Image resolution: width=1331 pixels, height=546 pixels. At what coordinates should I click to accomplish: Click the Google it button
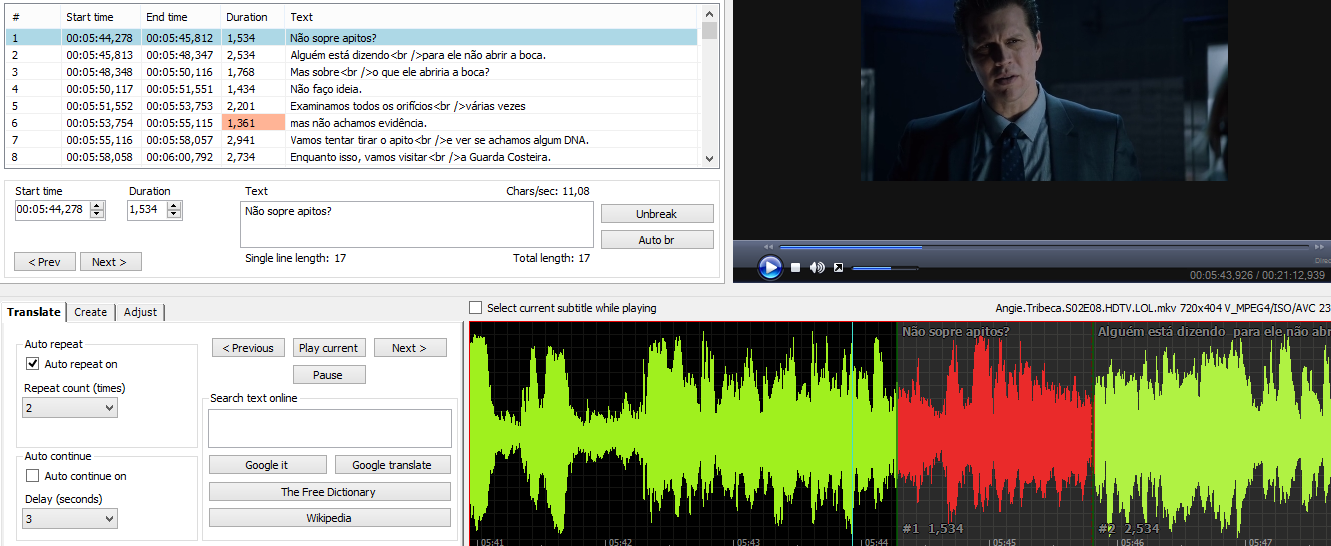point(267,465)
